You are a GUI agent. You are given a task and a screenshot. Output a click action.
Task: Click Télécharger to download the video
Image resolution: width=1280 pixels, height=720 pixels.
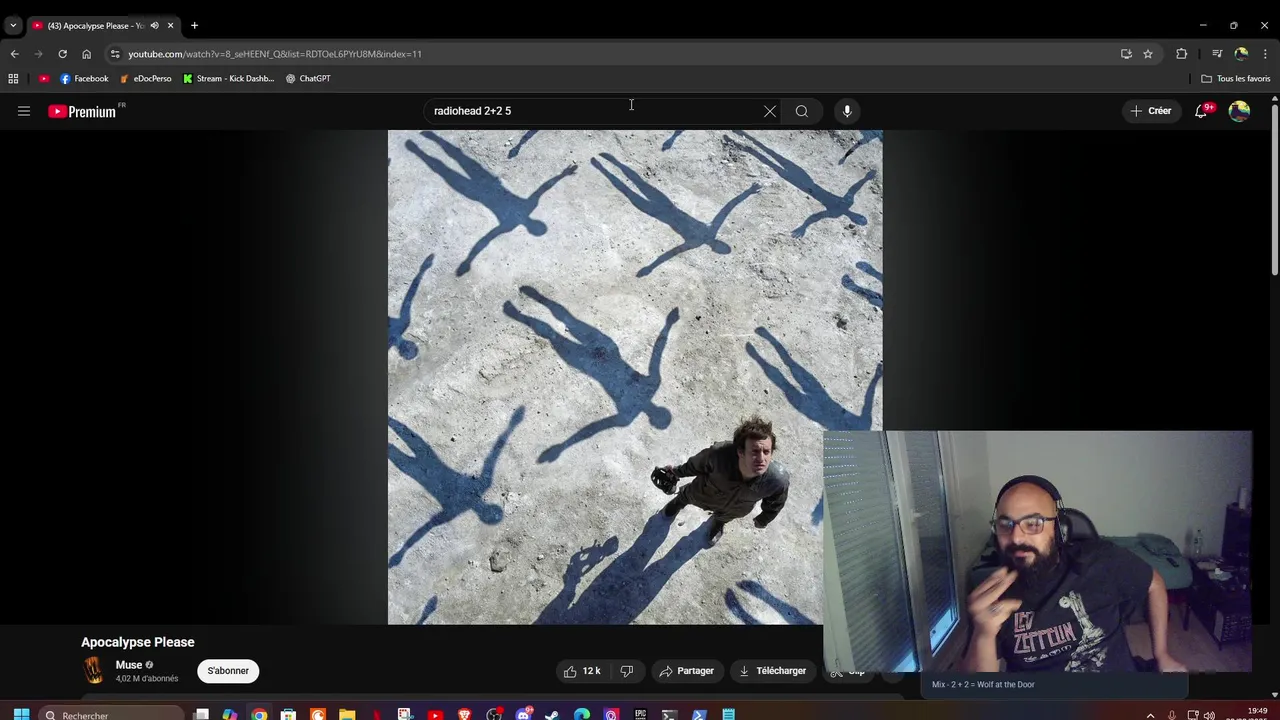[x=772, y=671]
